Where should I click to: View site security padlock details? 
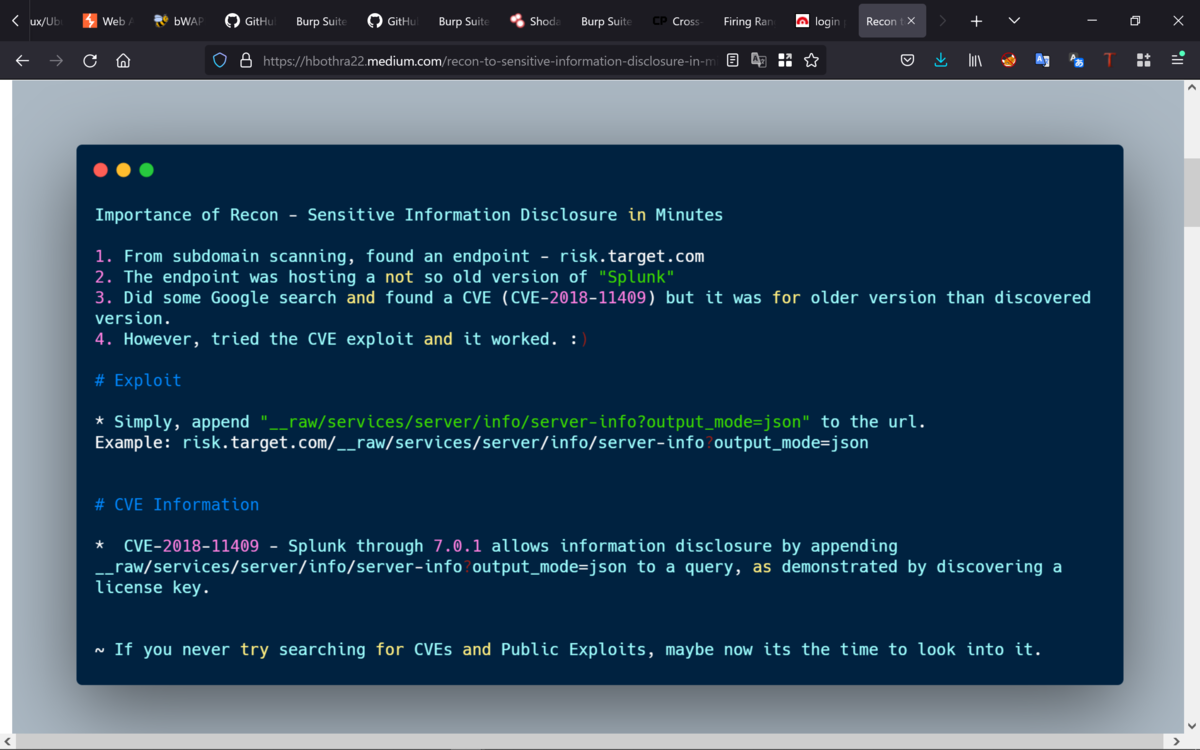[246, 61]
